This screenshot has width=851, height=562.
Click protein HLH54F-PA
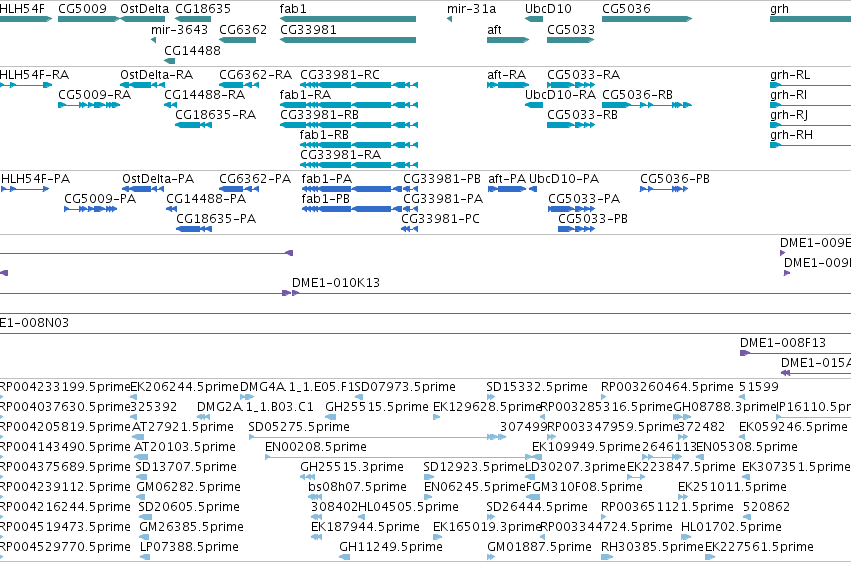point(36,178)
